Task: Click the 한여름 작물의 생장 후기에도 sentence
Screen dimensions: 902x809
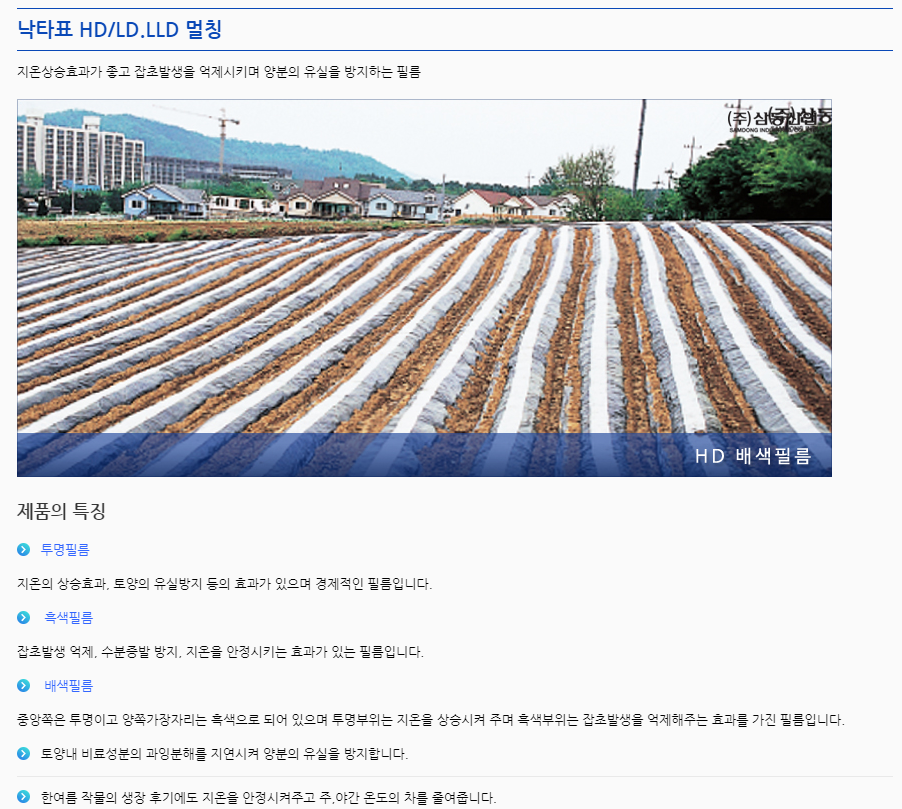Action: point(268,797)
